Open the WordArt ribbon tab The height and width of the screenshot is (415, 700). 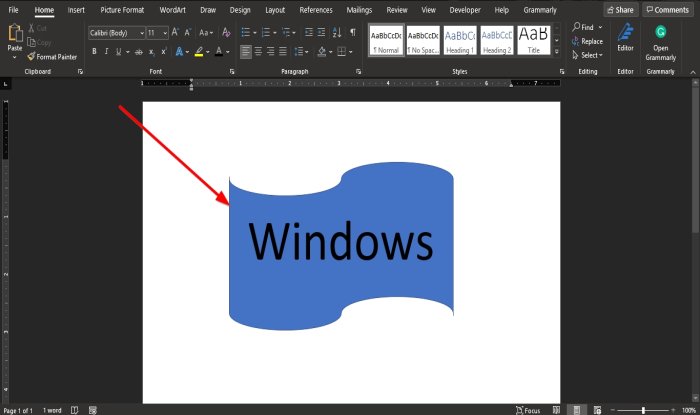(x=172, y=10)
